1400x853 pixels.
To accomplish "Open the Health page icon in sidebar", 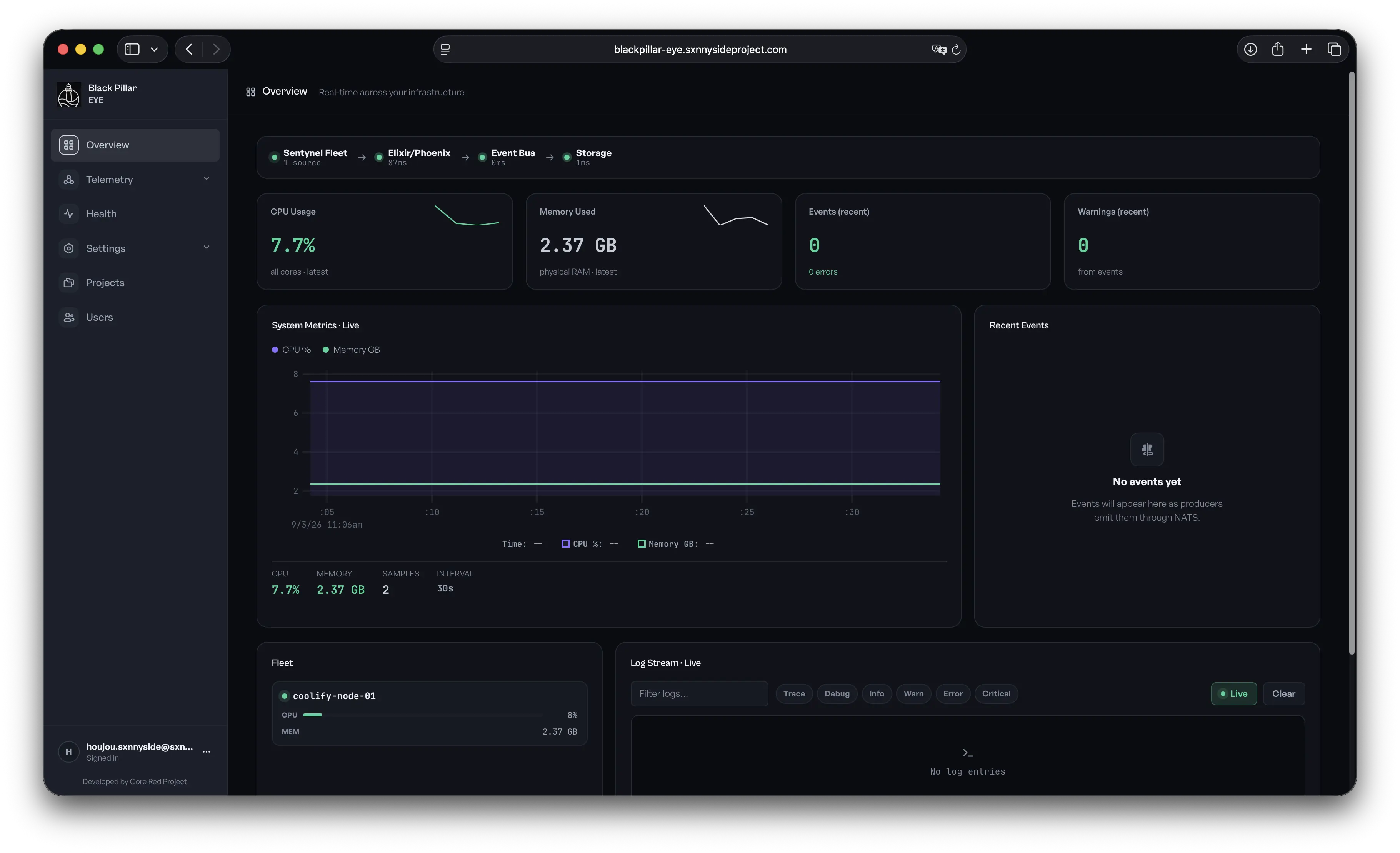I will pos(69,214).
